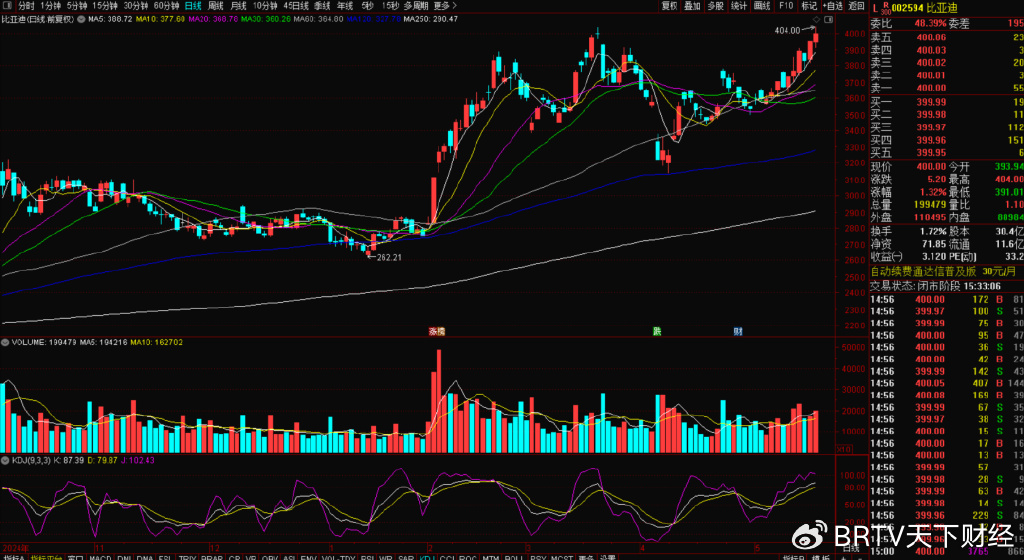The width and height of the screenshot is (1024, 560).
Task: Click the green 跌 marker under the chart
Action: 657,331
